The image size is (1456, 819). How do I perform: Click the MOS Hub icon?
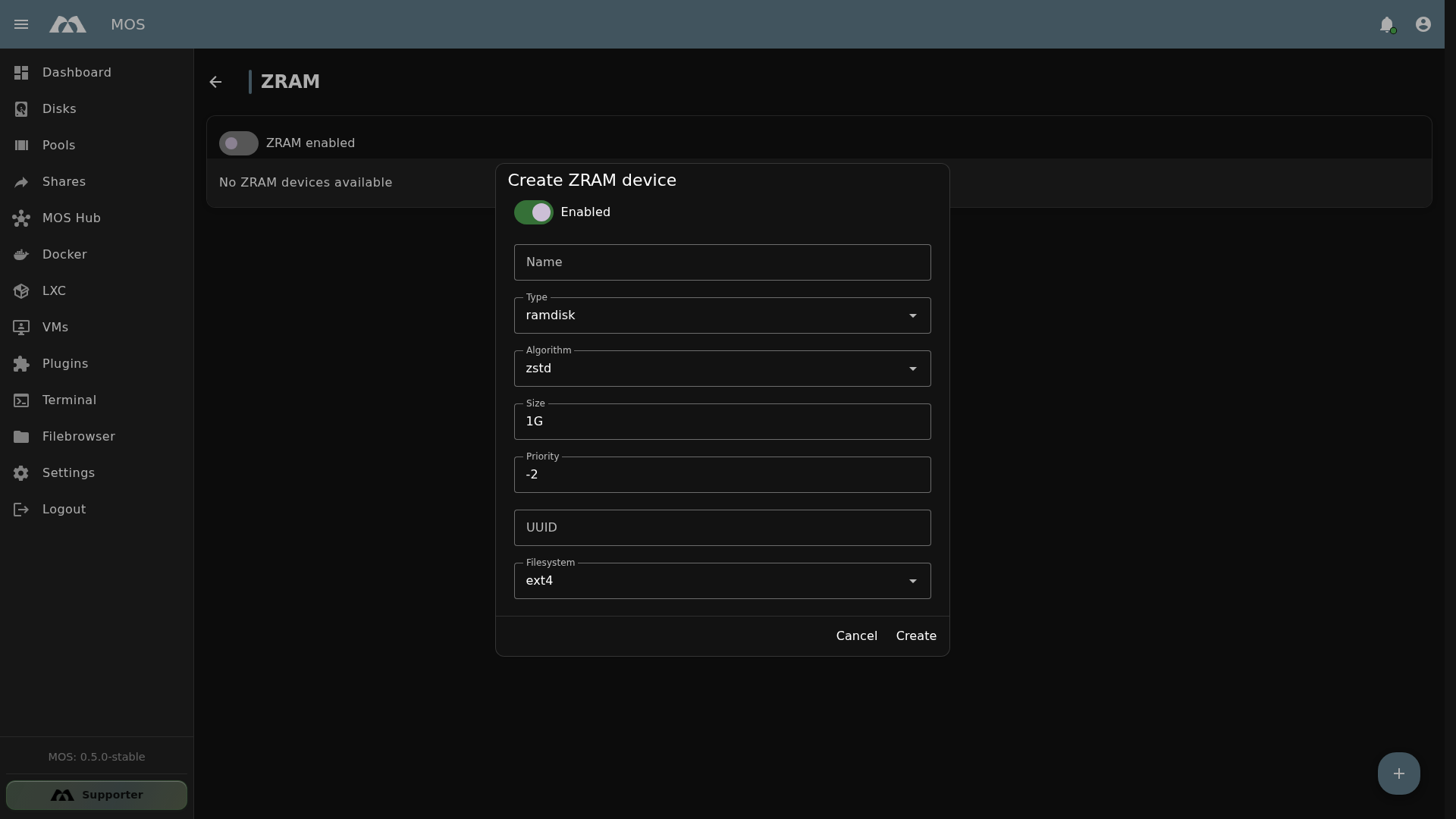point(21,218)
